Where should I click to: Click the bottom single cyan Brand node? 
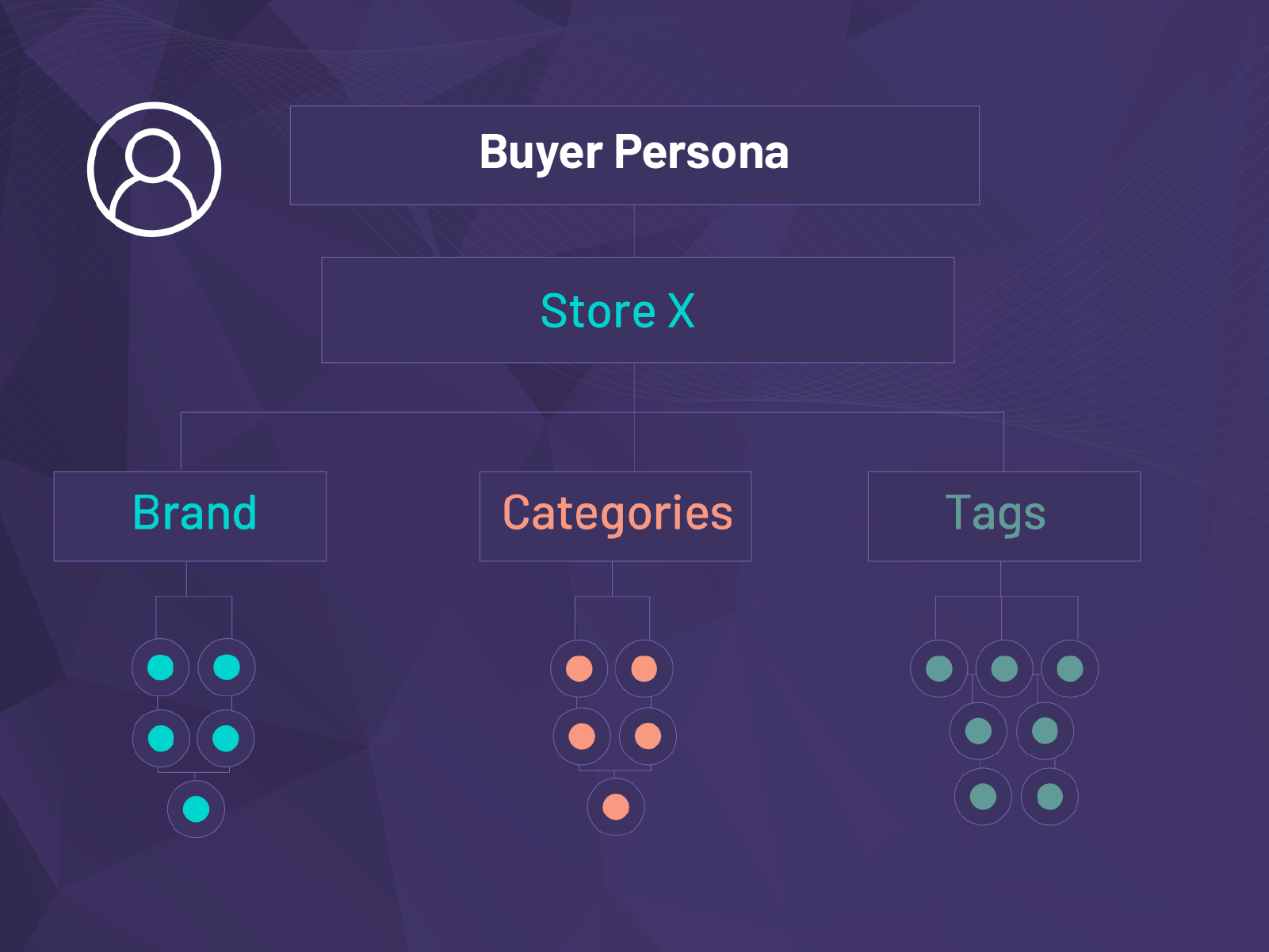click(x=196, y=809)
